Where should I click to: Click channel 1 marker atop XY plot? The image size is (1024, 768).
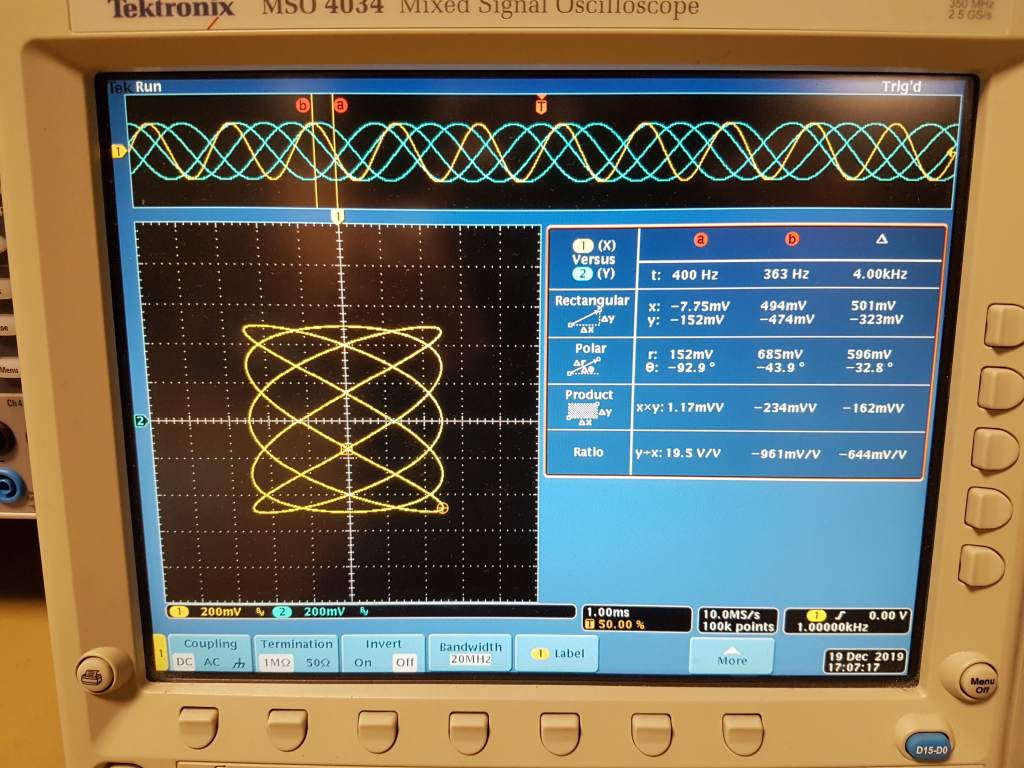pyautogui.click(x=338, y=216)
